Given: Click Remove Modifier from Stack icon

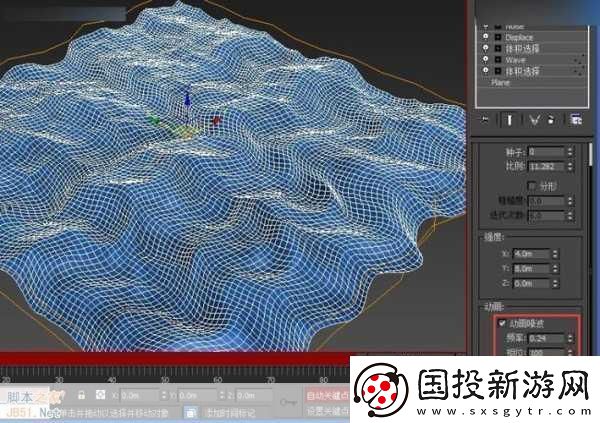Looking at the screenshot, I should click(551, 120).
